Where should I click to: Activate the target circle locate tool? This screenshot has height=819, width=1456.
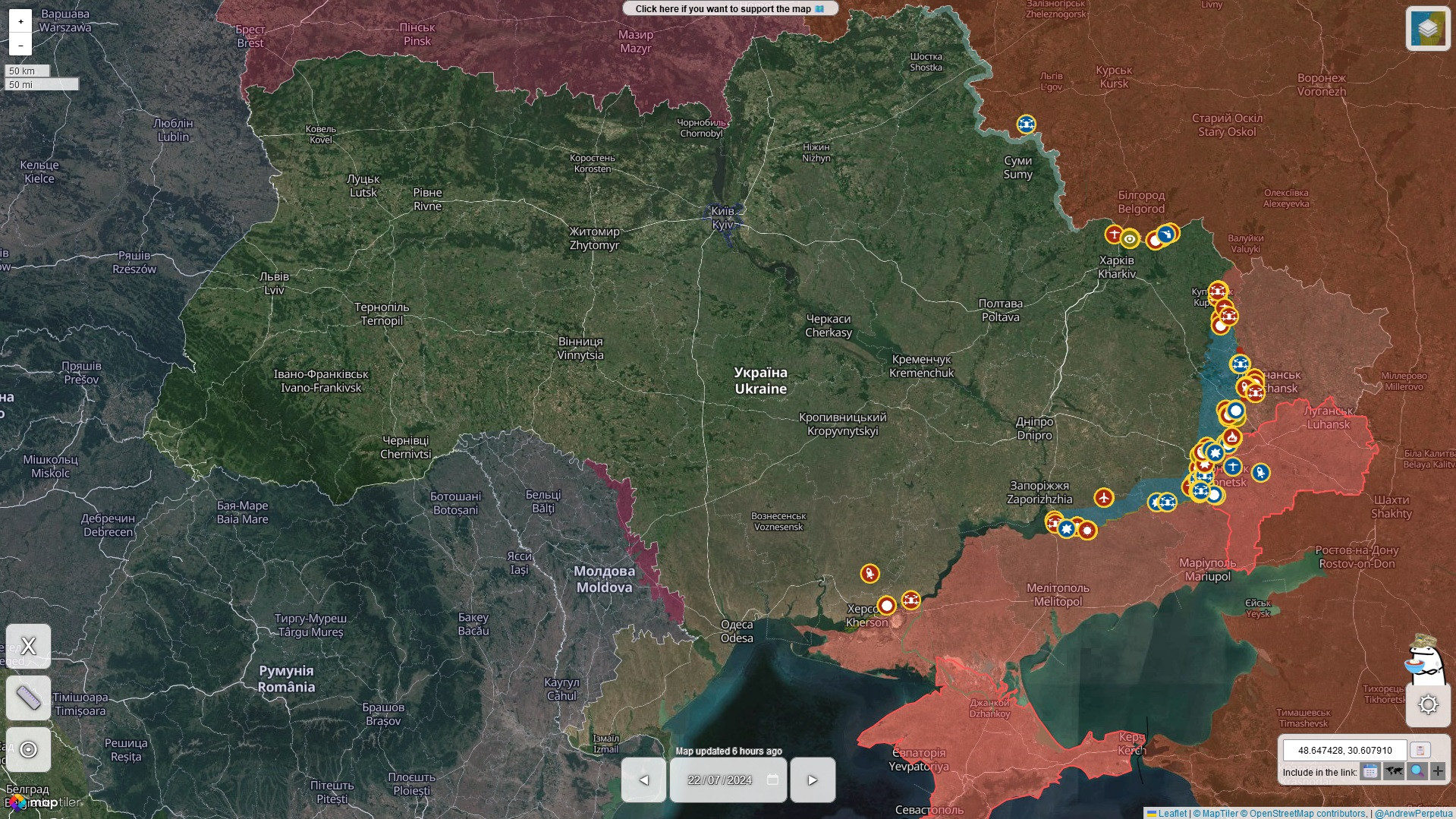(x=29, y=749)
